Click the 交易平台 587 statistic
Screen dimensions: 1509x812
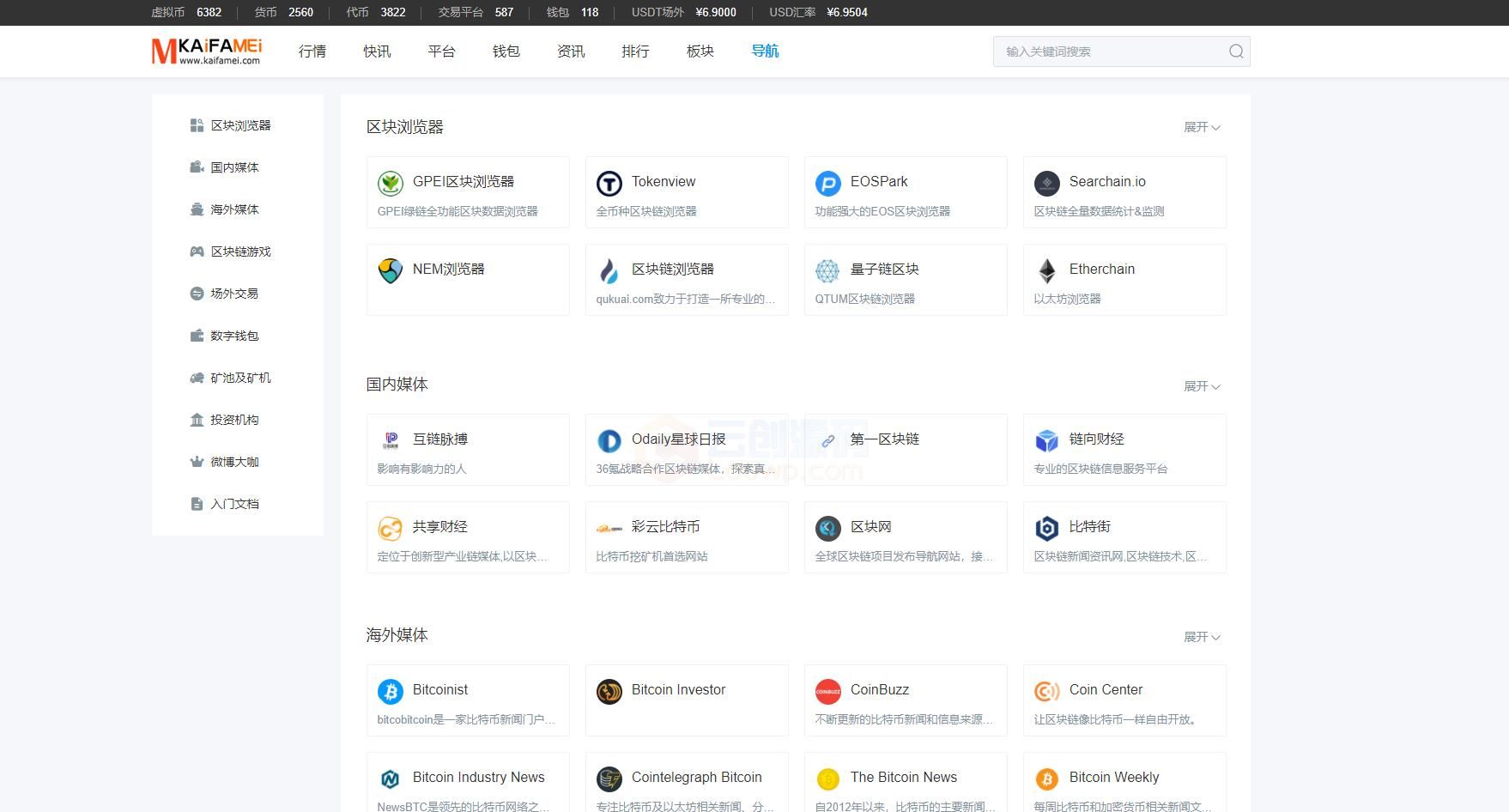[x=476, y=12]
